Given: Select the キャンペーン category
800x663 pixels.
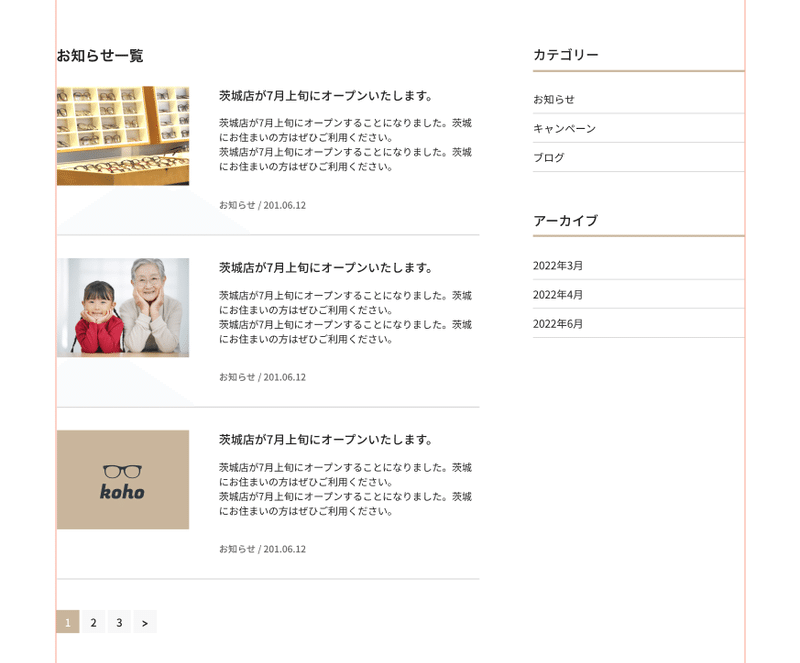Looking at the screenshot, I should click(564, 129).
